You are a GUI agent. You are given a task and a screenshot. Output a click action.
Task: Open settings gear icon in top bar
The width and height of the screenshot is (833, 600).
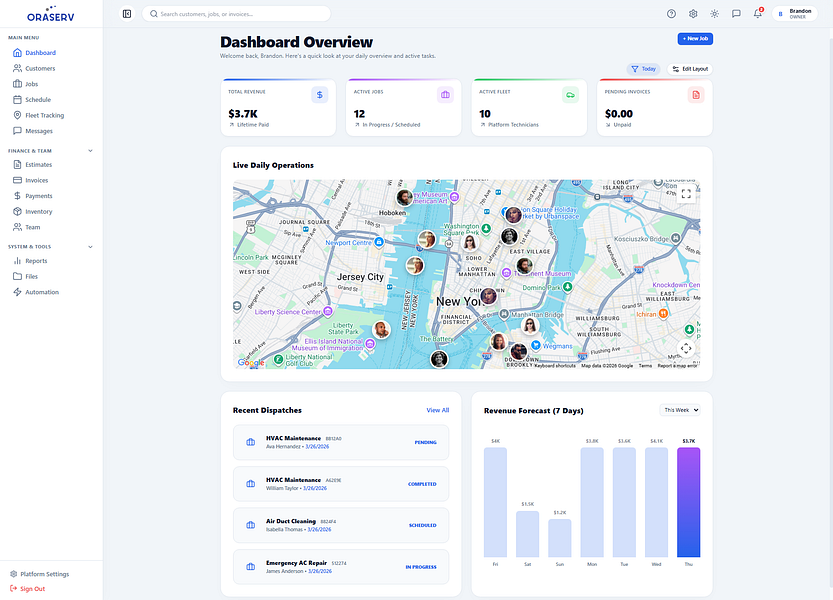click(x=693, y=14)
